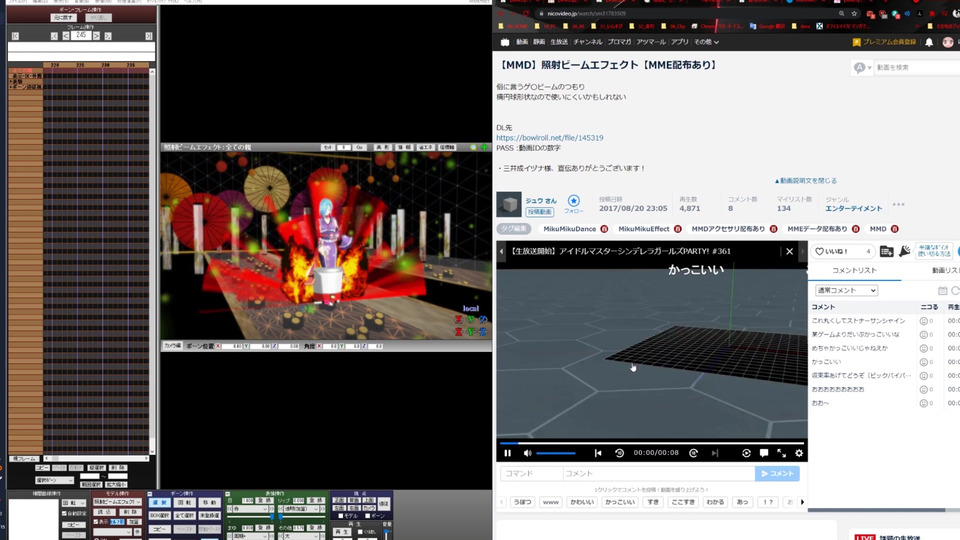Click the 元に戻す undo button in MMD
Image resolution: width=960 pixels, height=540 pixels.
click(x=63, y=18)
